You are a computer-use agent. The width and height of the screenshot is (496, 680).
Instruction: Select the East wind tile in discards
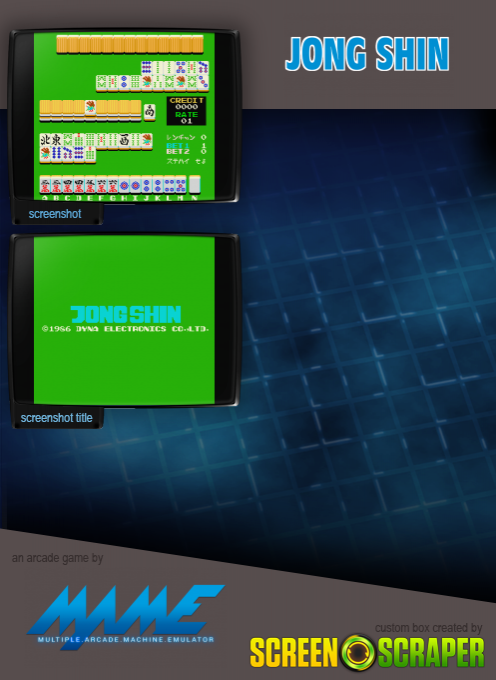click(56, 140)
